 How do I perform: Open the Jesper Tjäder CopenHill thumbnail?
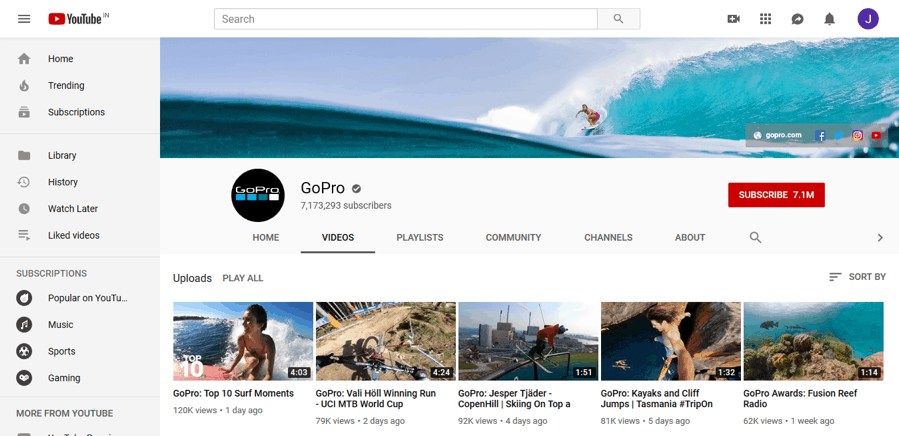tap(529, 341)
